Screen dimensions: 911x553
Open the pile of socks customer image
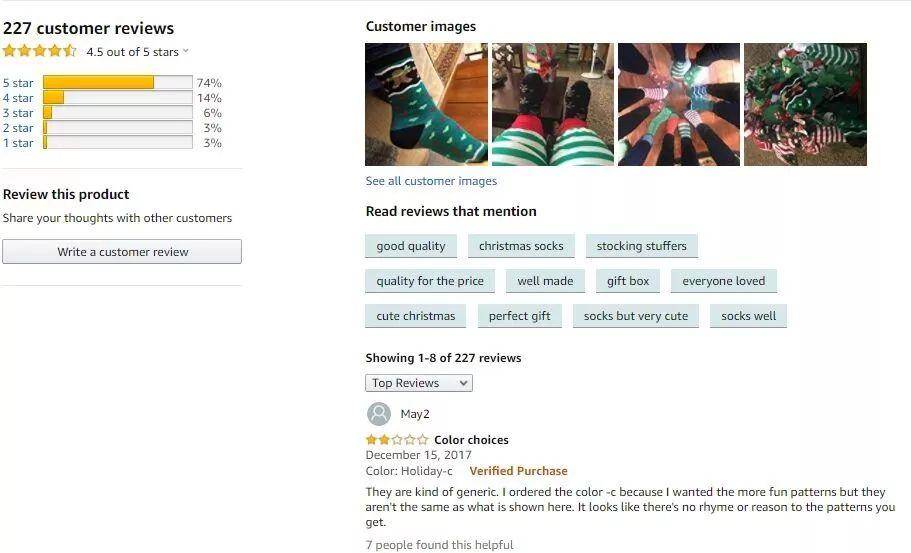(805, 105)
